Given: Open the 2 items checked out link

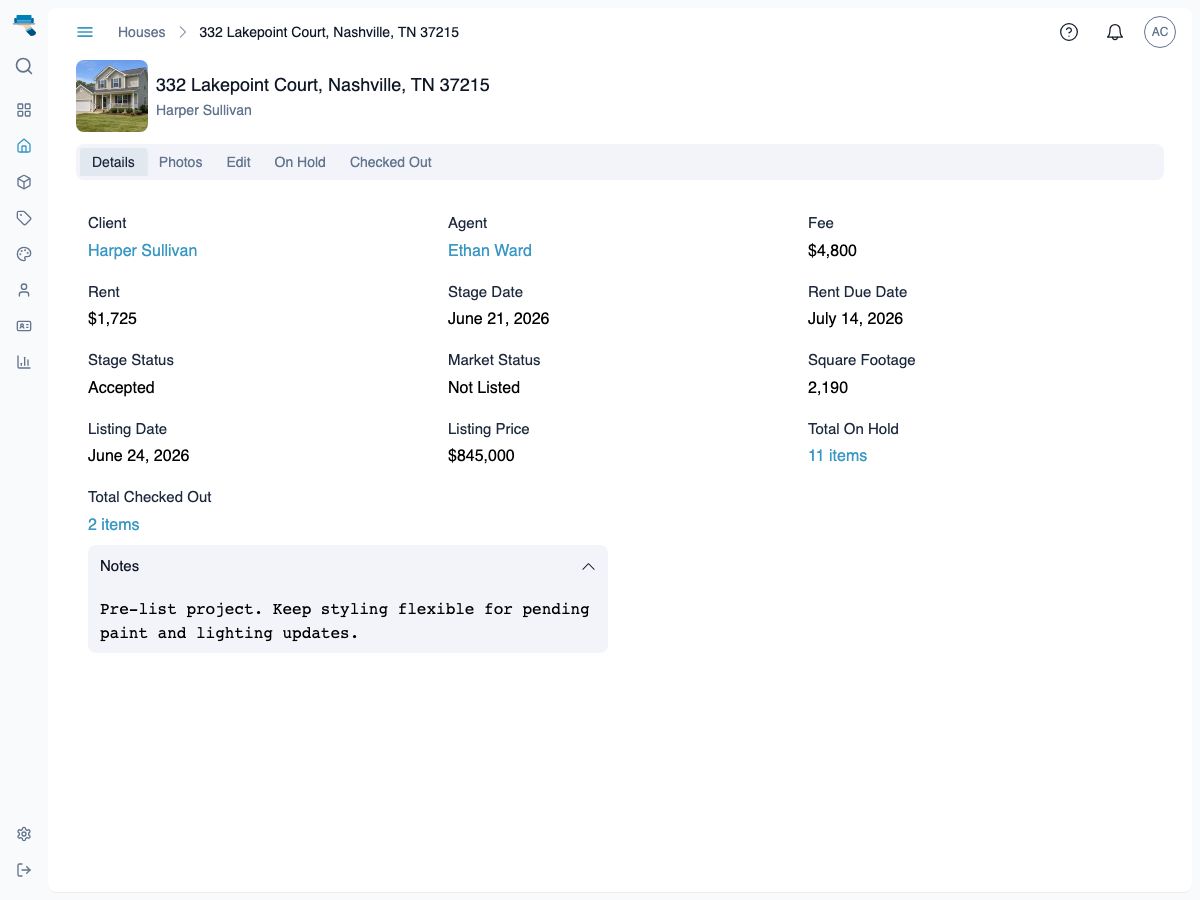Looking at the screenshot, I should [114, 524].
